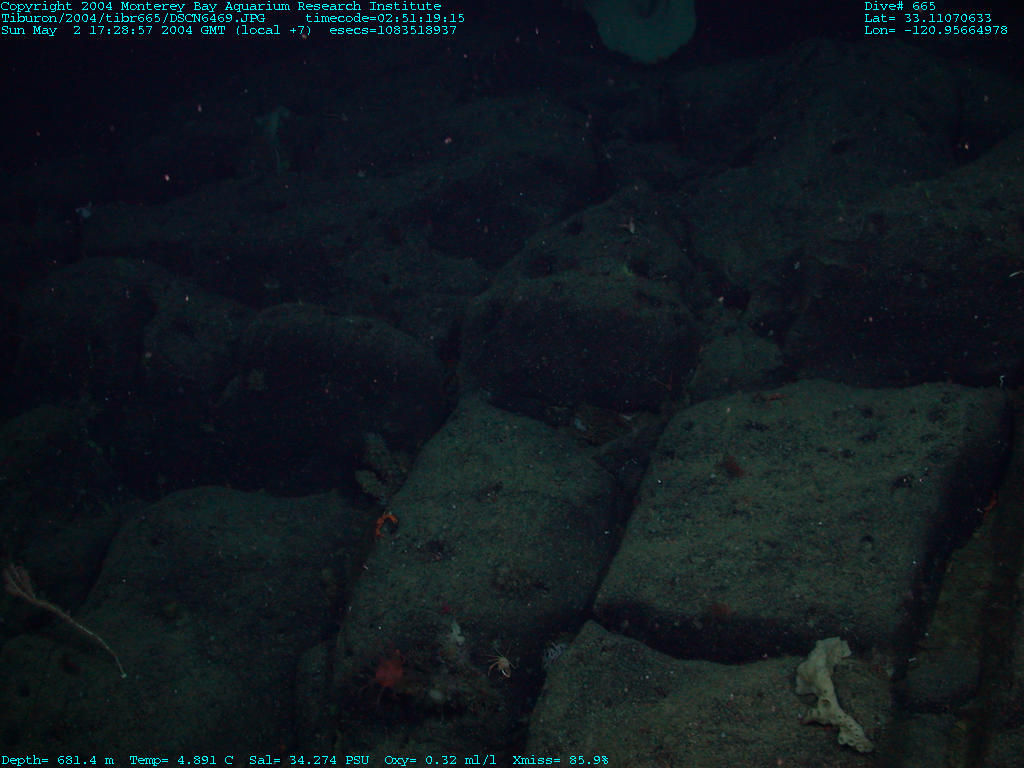The height and width of the screenshot is (768, 1024).
Task: Click the 'esecs=1083518937' value
Action: pyautogui.click(x=393, y=30)
